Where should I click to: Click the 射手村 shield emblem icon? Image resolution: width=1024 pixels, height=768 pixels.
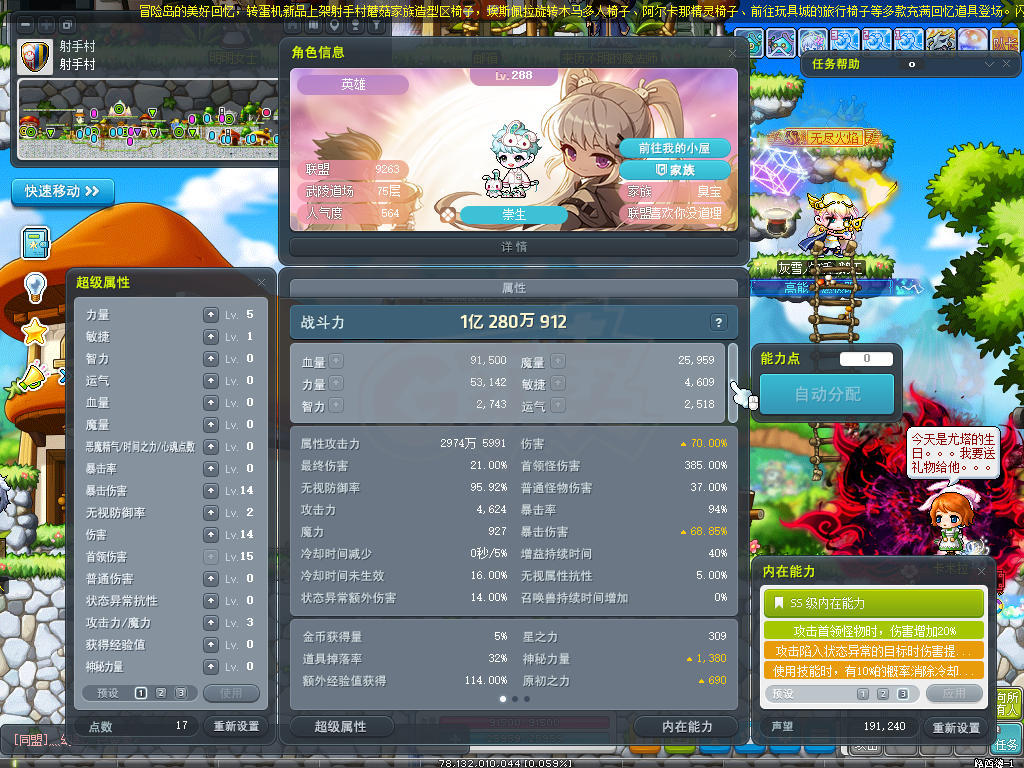35,56
